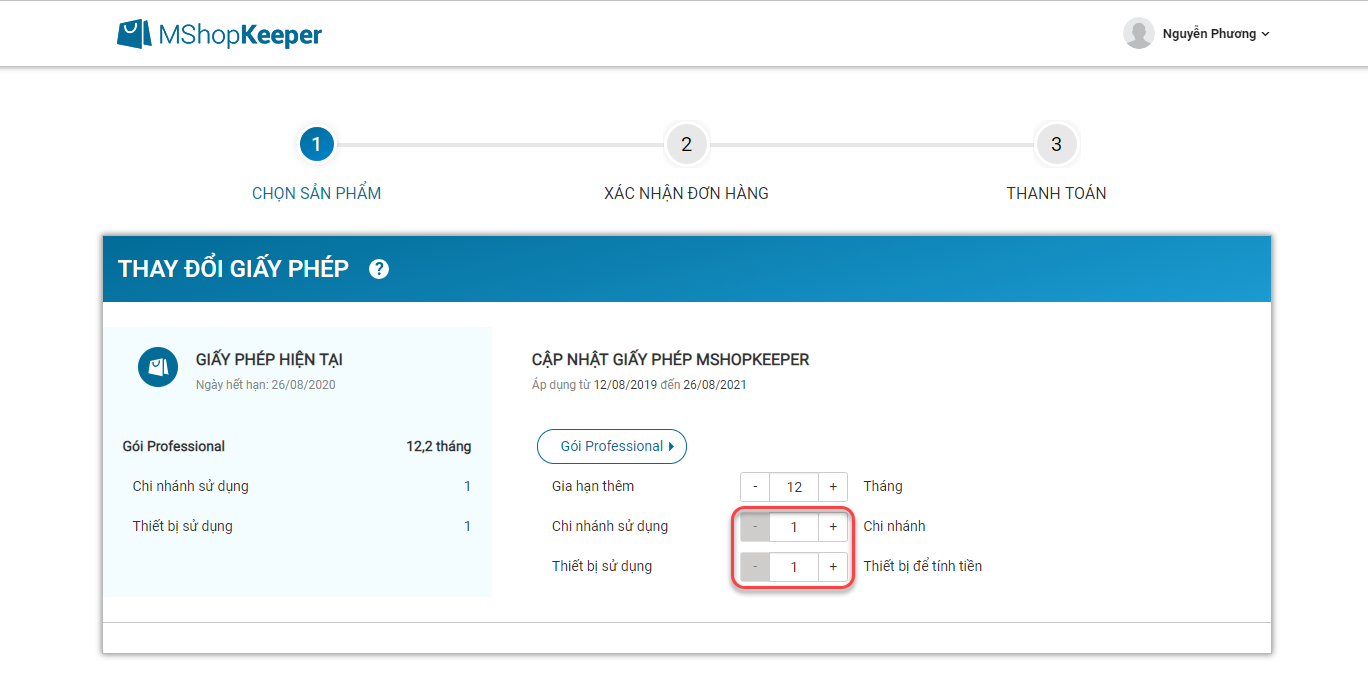Screen dimensions: 1368x693
Task: Open the user avatar picture
Action: point(1138,33)
